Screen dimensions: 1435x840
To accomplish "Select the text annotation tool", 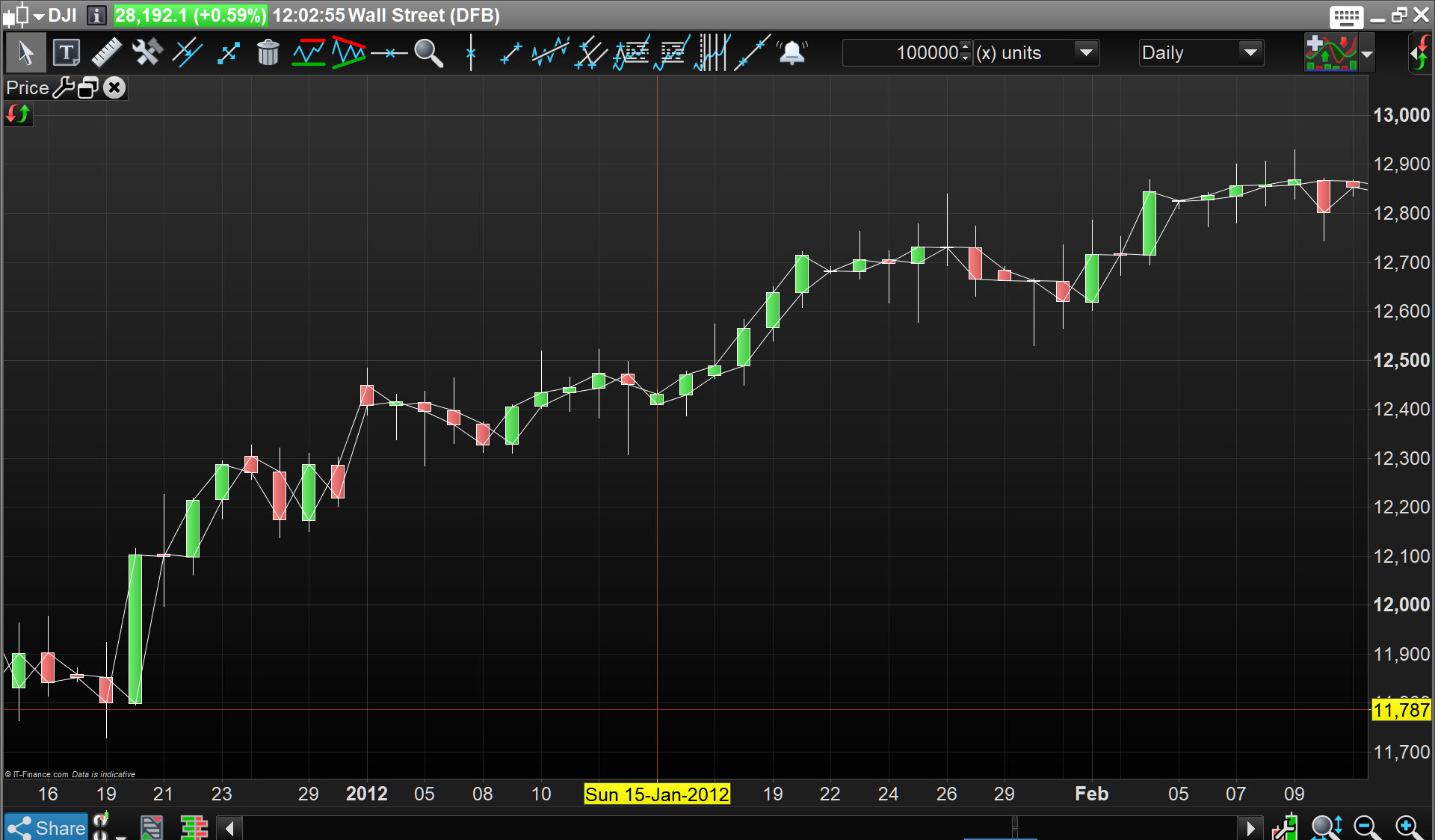I will [66, 53].
